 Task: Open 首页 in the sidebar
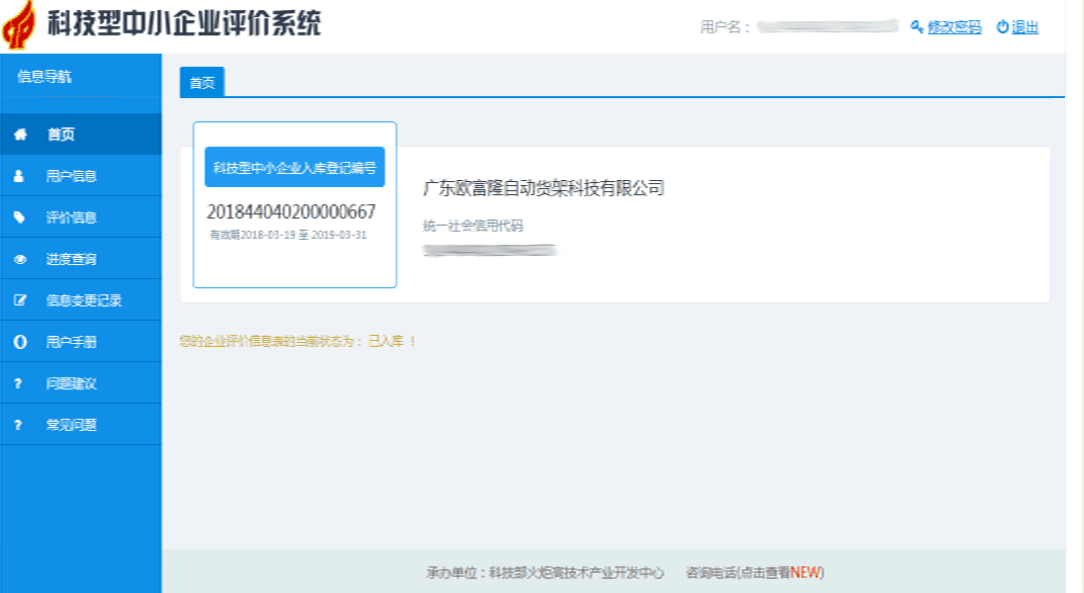point(81,134)
